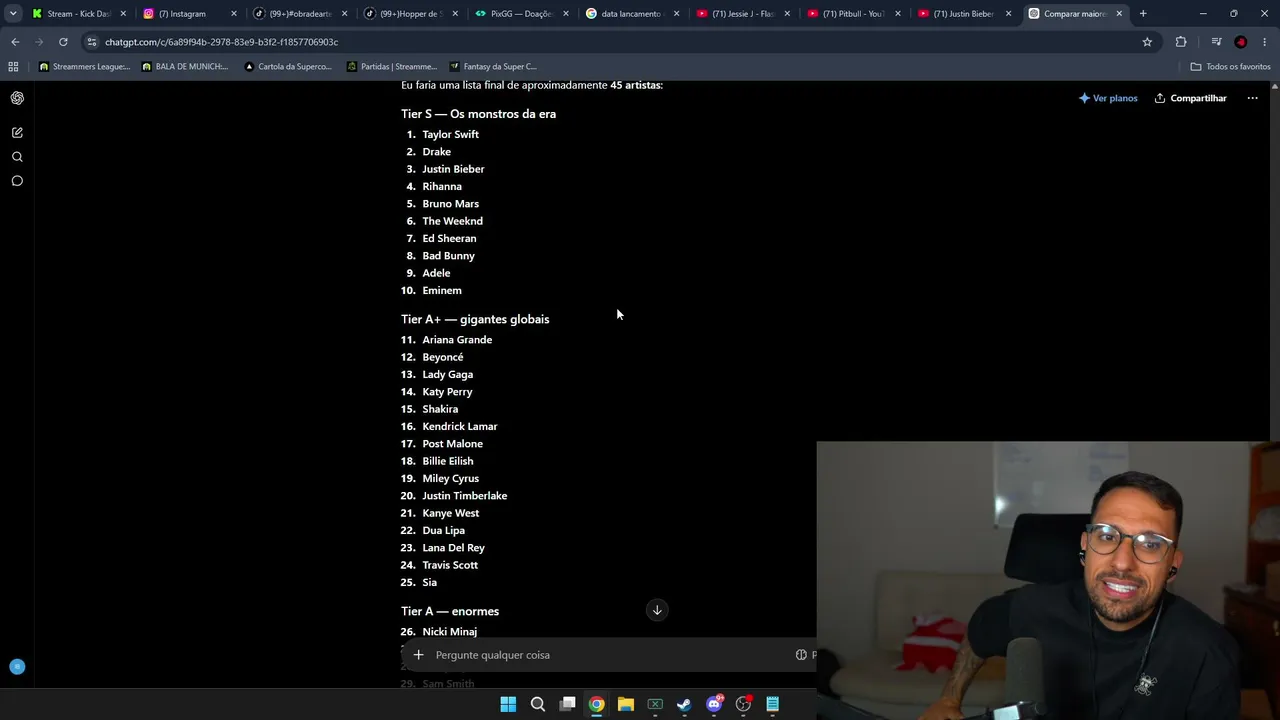
Task: Open Task View on the taskbar
Action: click(567, 704)
